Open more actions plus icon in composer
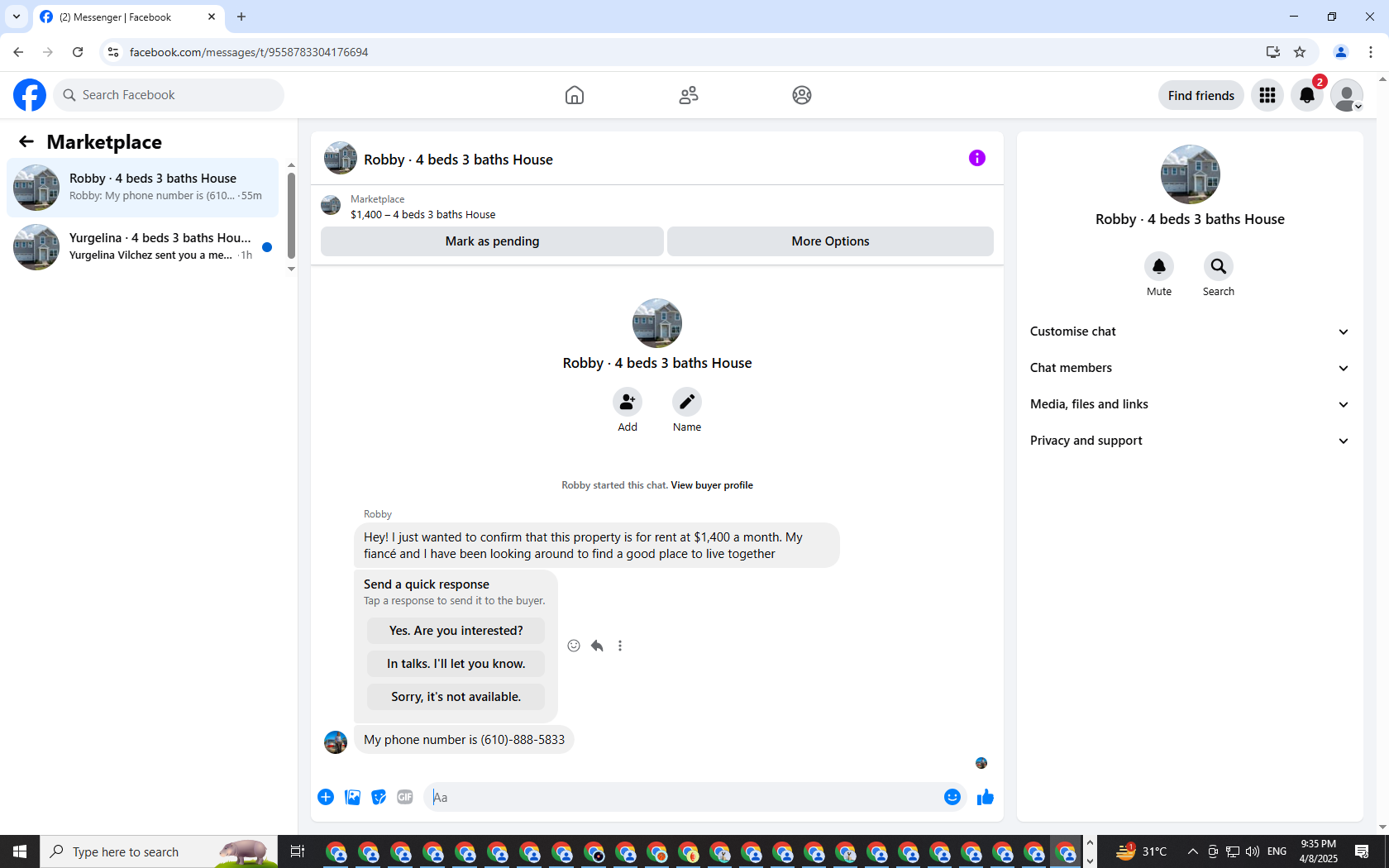This screenshot has height=868, width=1389. 326,797
